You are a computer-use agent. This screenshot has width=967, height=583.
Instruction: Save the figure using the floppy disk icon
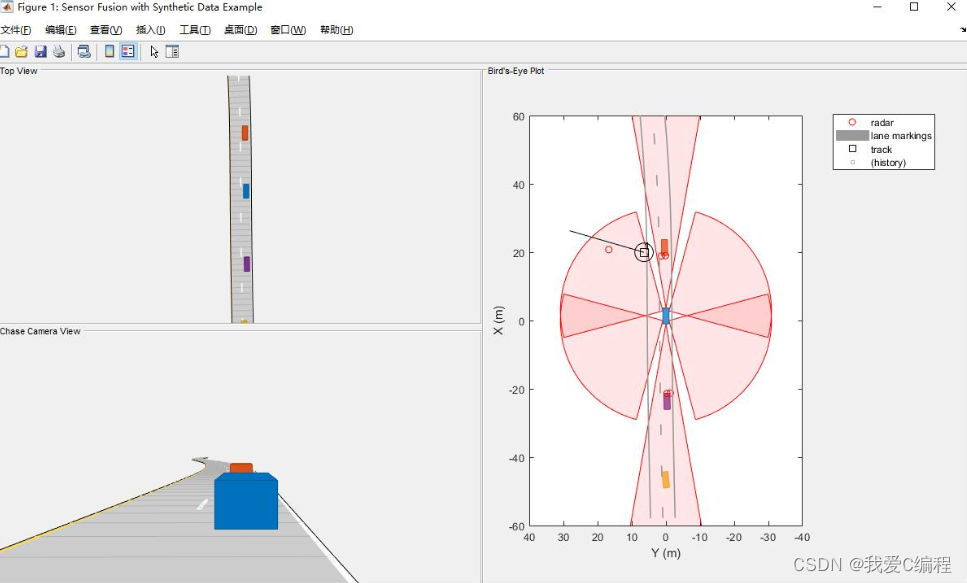(41, 51)
